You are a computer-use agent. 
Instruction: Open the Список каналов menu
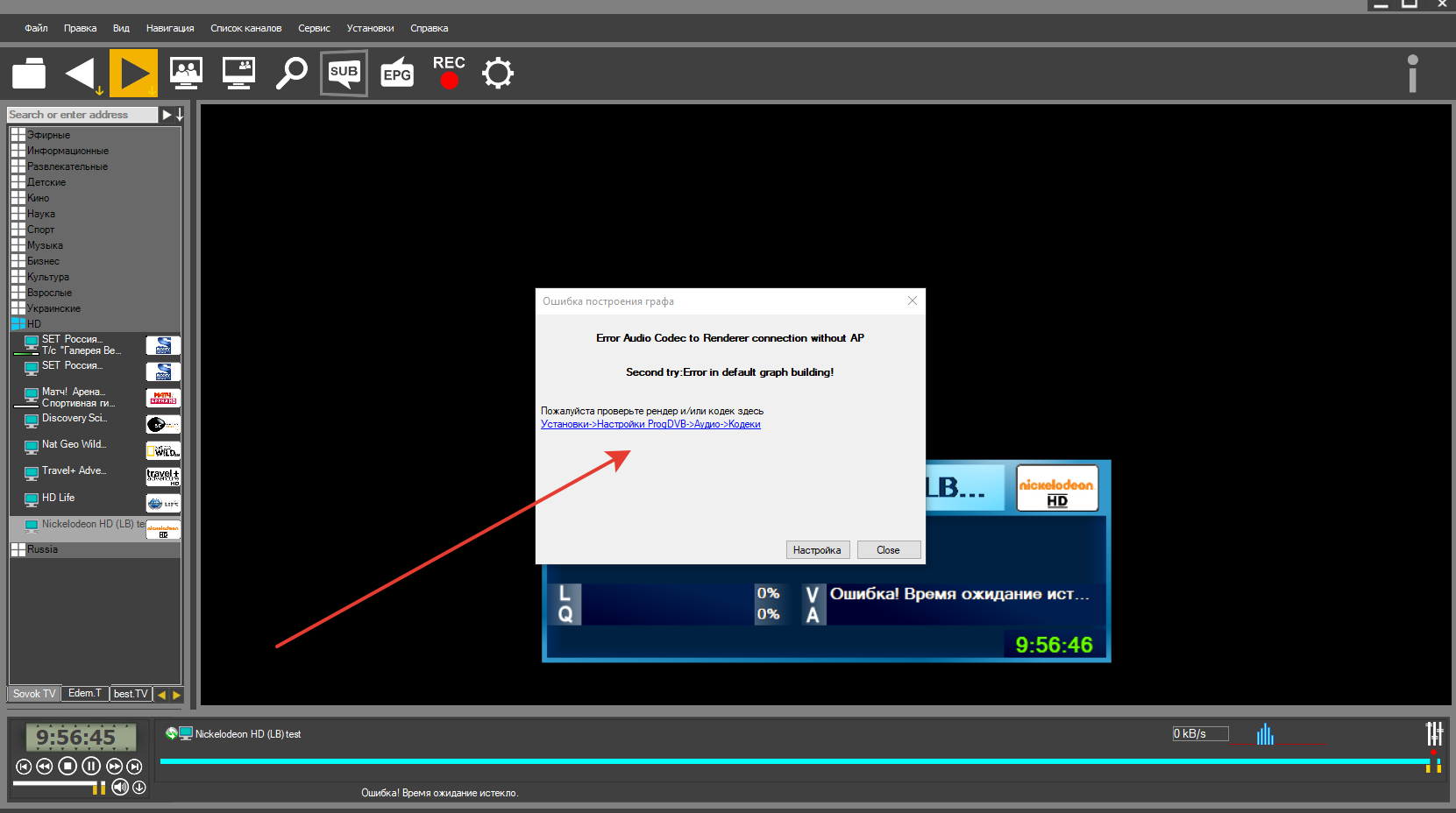[245, 28]
